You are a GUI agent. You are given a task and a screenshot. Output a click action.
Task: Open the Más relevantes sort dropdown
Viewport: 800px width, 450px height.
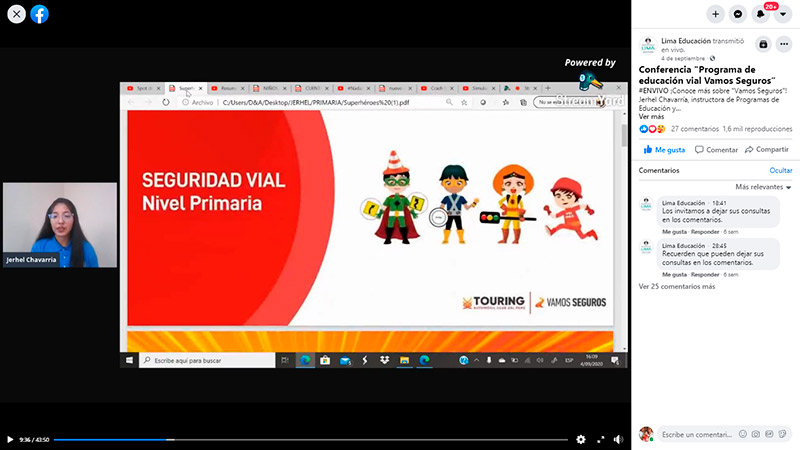click(x=763, y=187)
